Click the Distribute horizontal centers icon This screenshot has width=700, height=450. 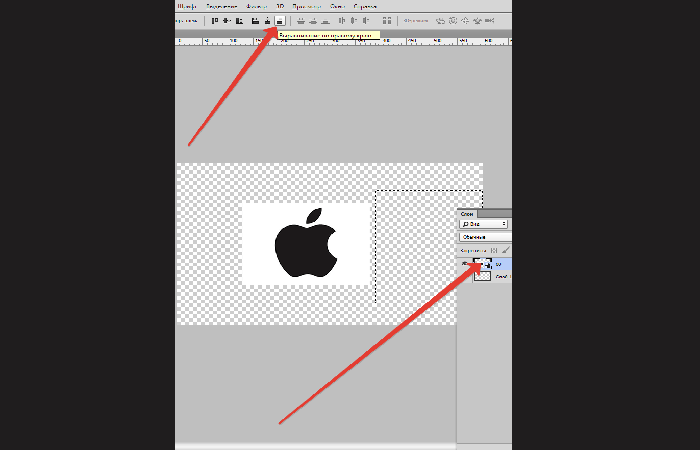[x=354, y=21]
